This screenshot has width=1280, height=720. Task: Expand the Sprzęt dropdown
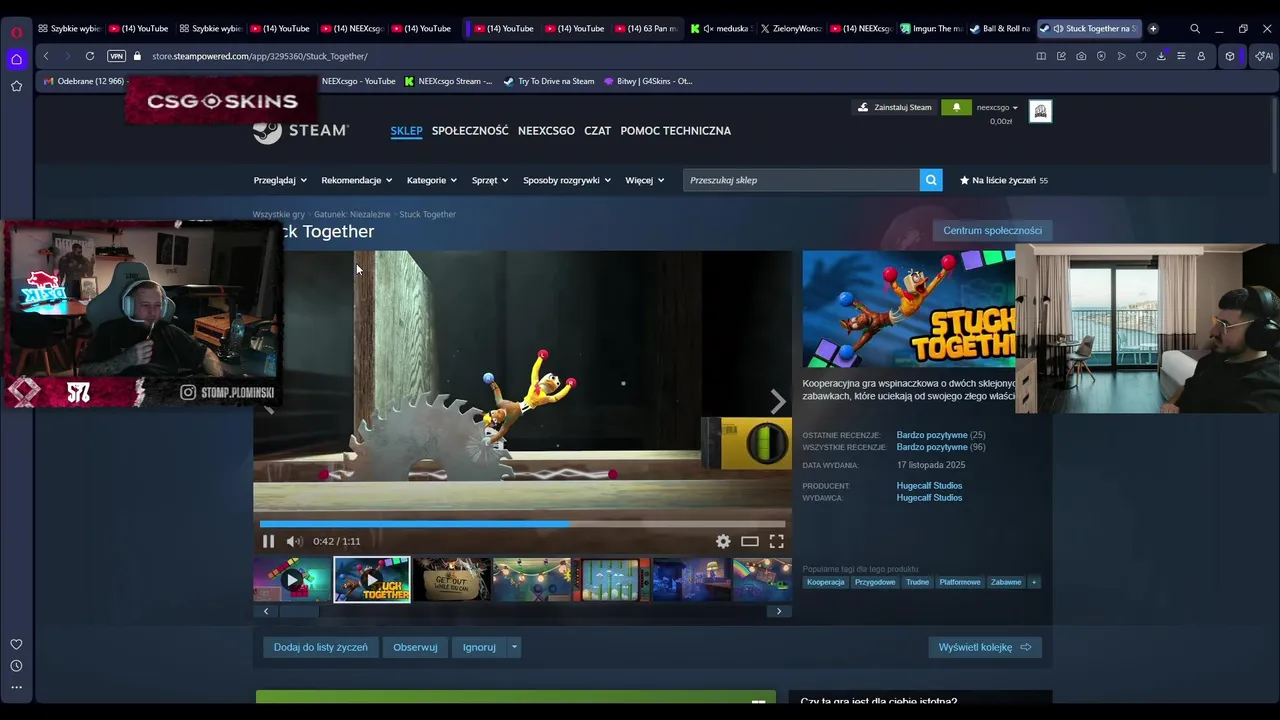[490, 180]
